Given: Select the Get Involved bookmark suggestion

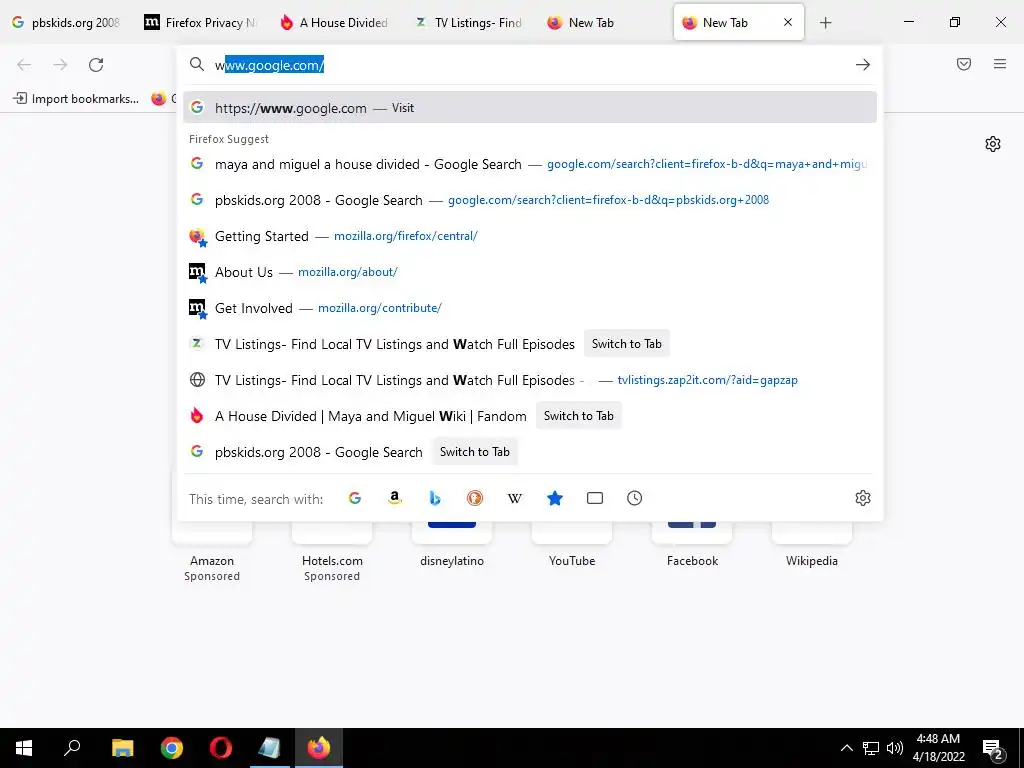Looking at the screenshot, I should 530,308.
